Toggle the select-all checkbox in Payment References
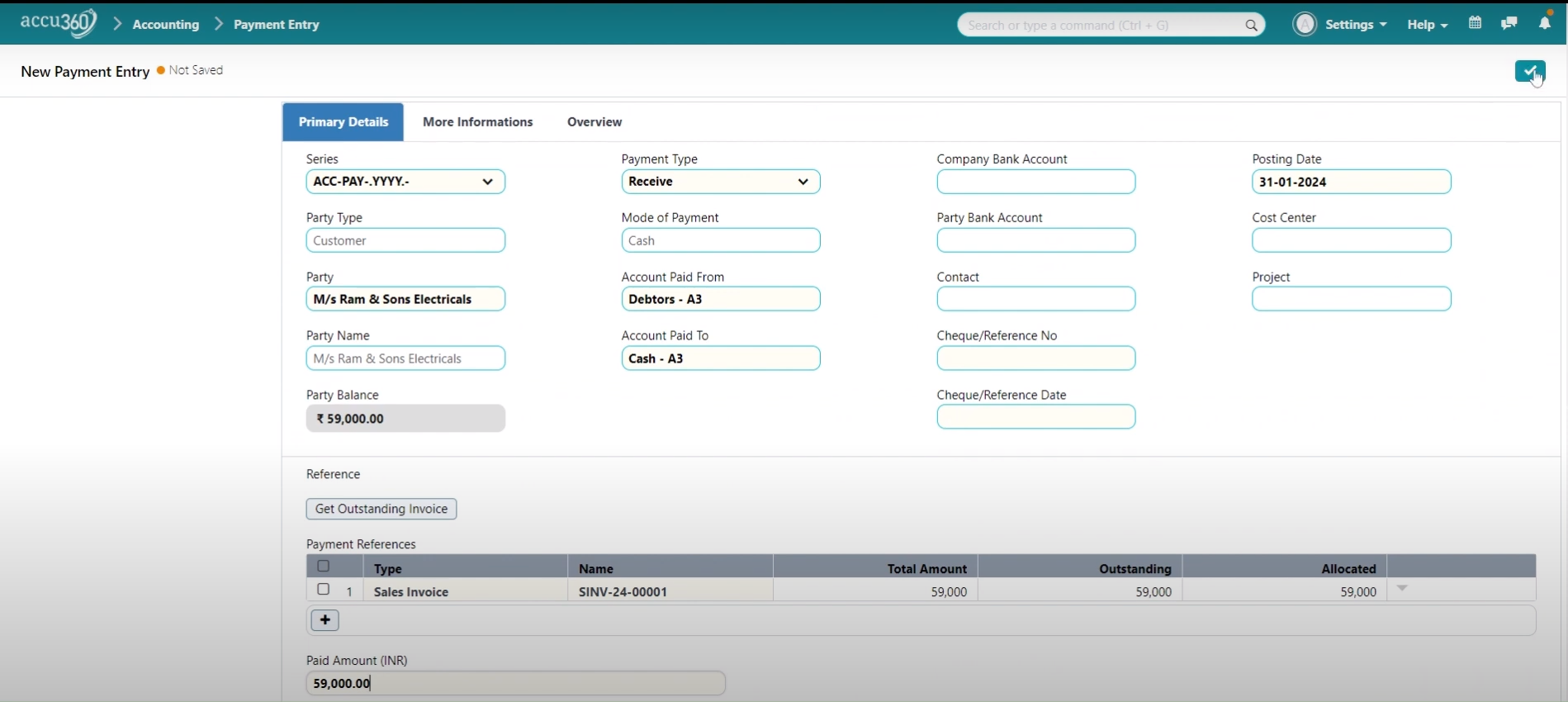 (324, 567)
